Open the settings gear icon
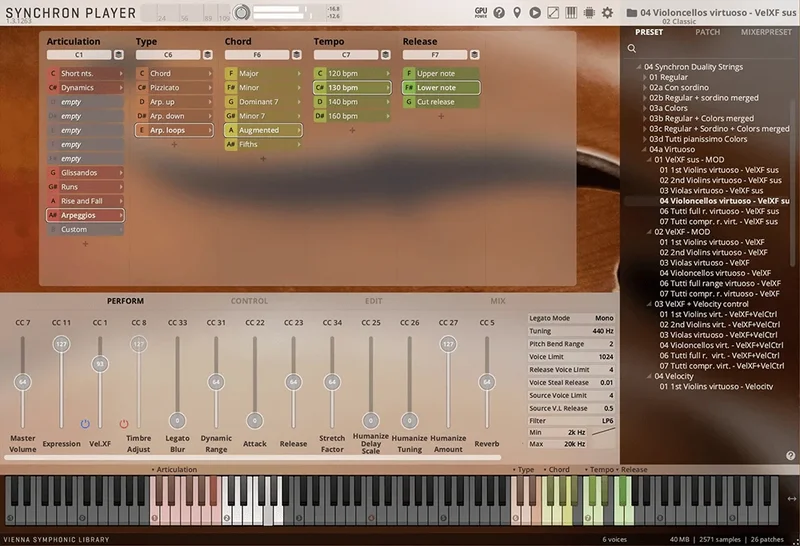 [607, 13]
